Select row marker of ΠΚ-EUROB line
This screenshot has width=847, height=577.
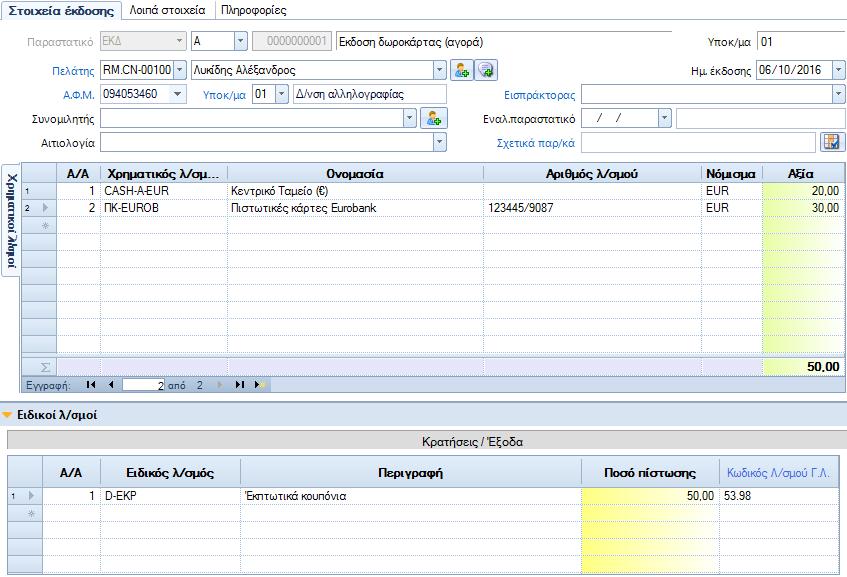39,207
